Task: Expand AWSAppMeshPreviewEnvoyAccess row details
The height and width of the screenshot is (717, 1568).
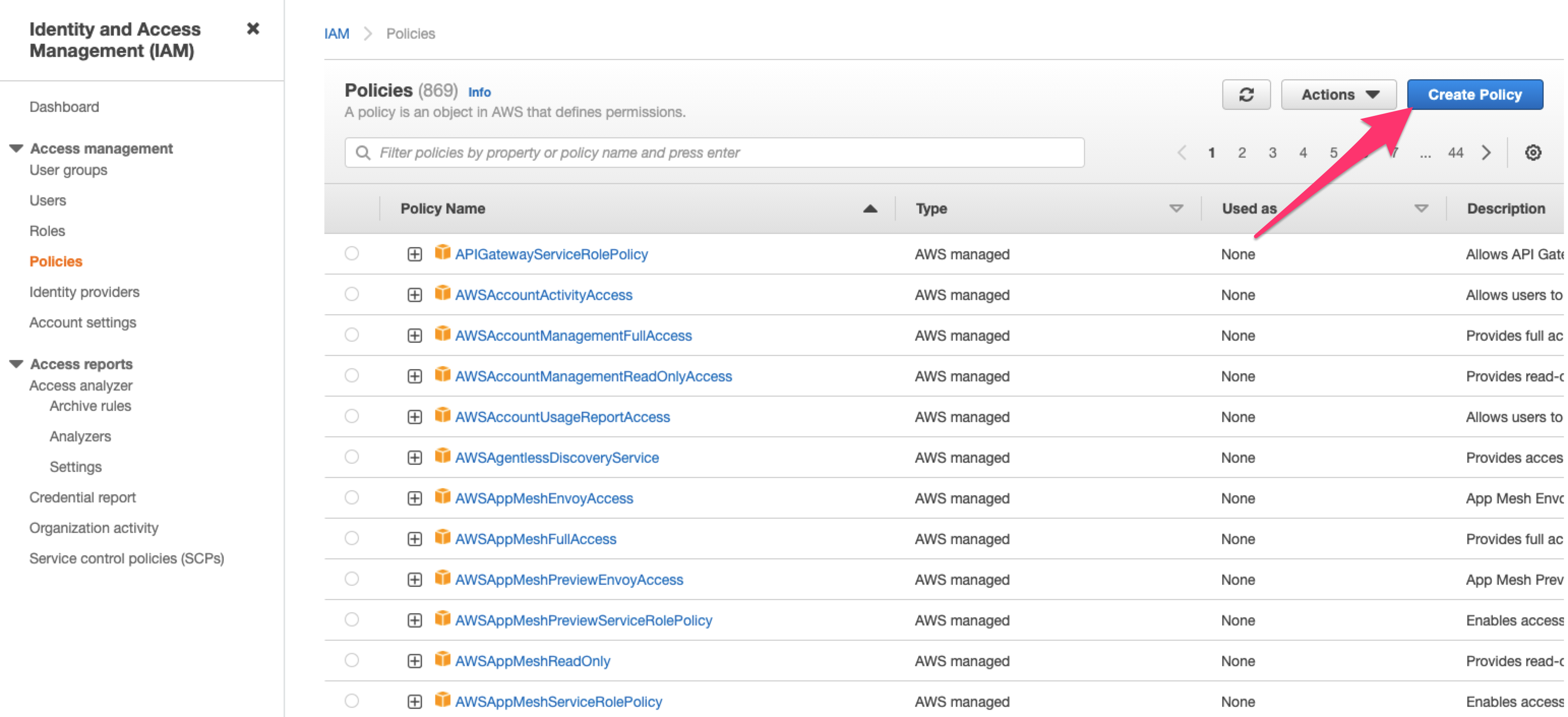Action: (x=414, y=580)
